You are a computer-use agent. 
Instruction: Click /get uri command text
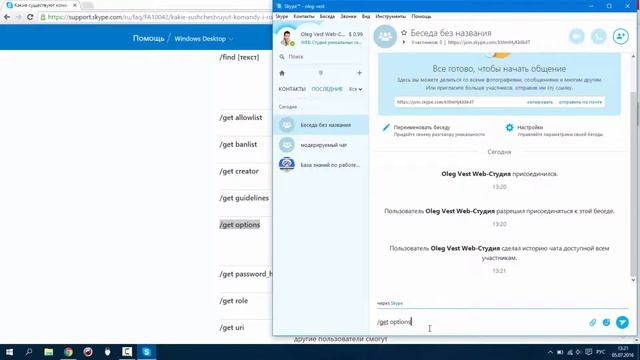point(231,328)
